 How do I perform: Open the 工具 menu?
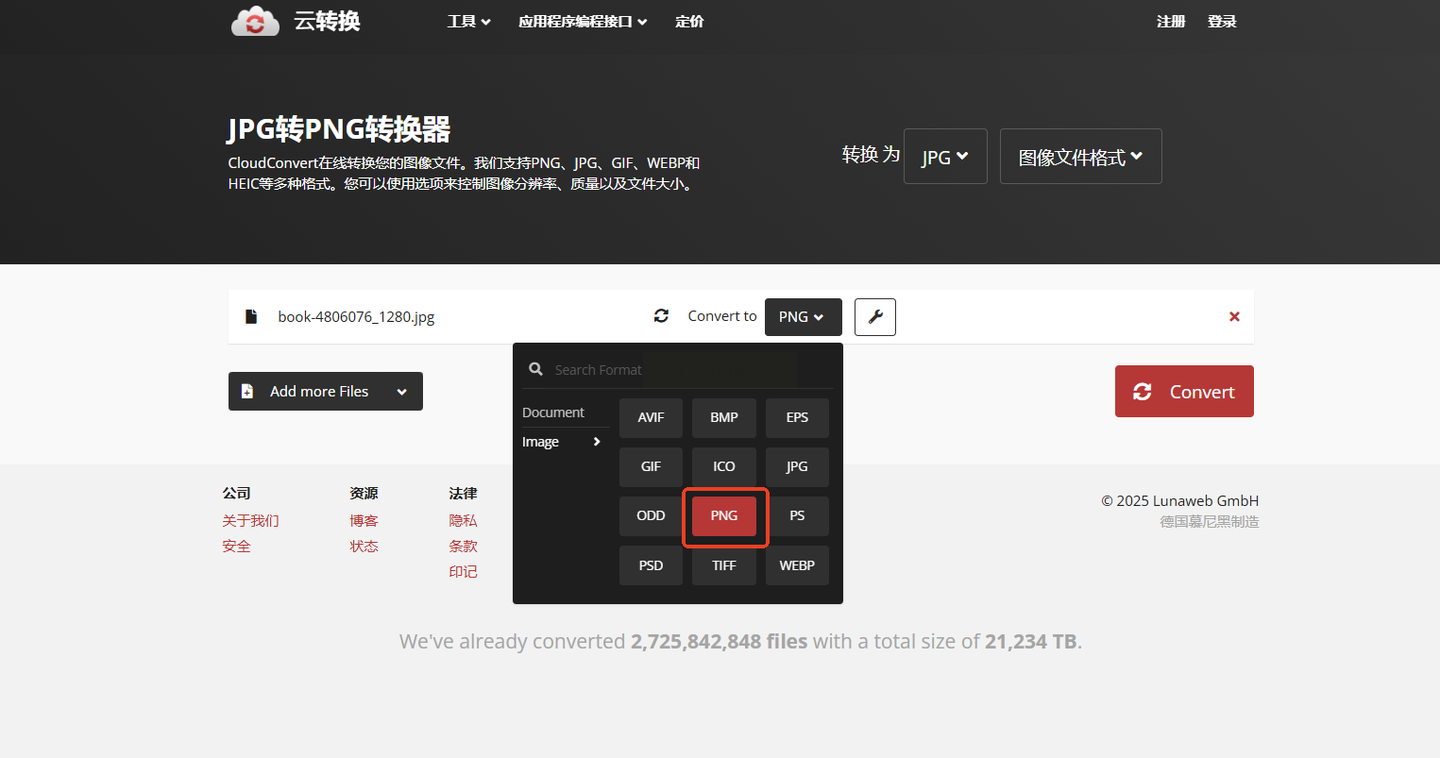[x=469, y=21]
